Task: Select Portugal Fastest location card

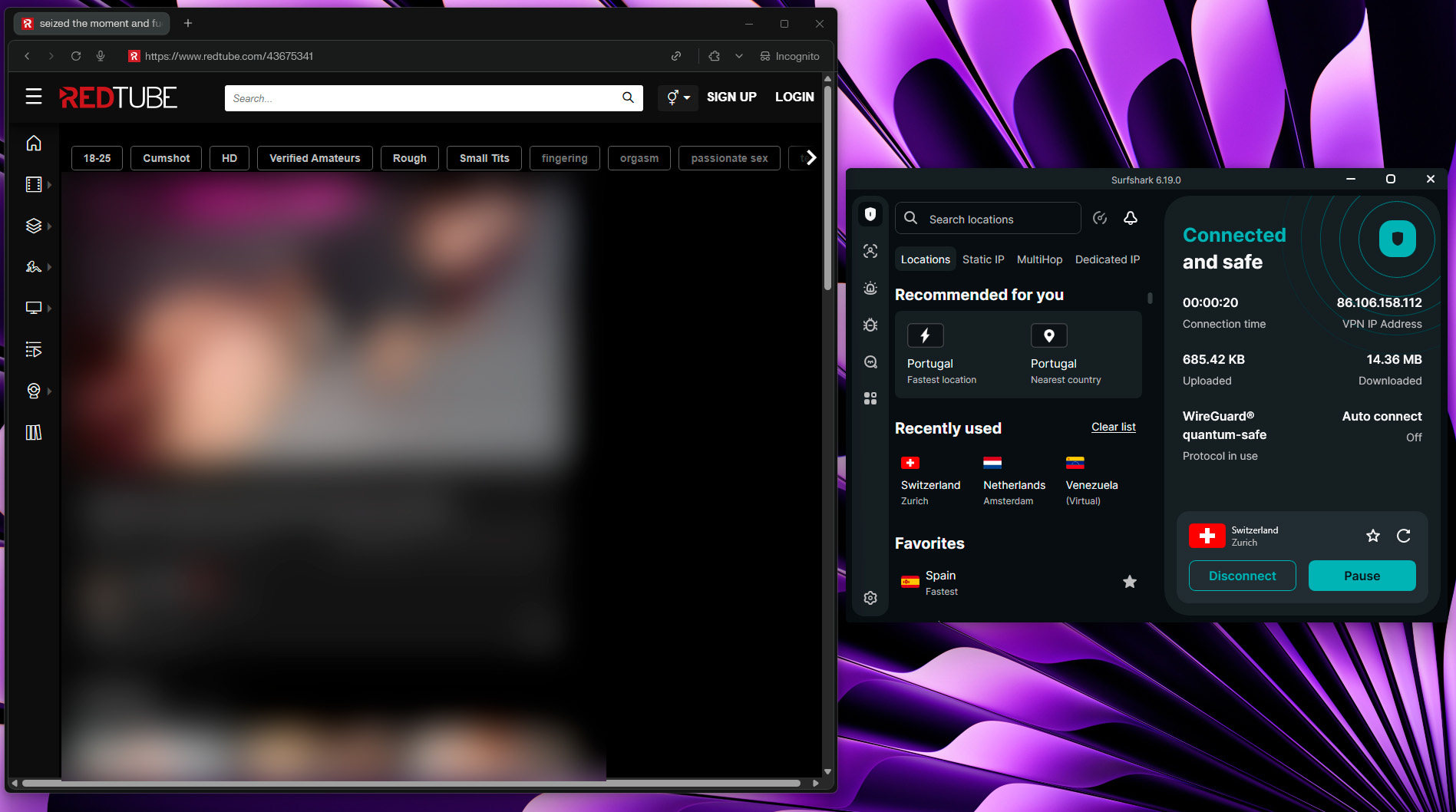Action: [x=942, y=355]
